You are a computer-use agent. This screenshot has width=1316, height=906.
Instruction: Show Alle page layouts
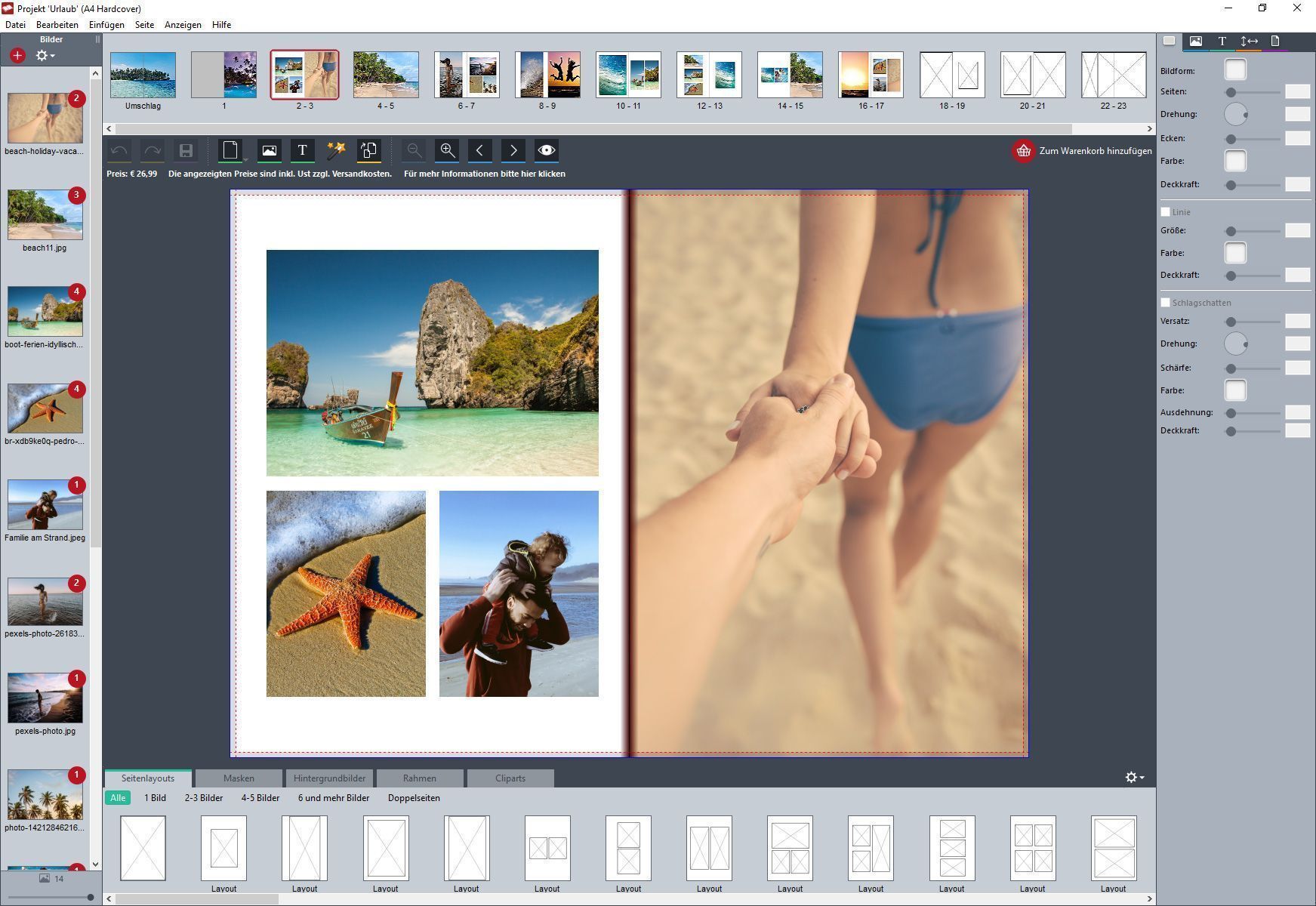tap(118, 798)
